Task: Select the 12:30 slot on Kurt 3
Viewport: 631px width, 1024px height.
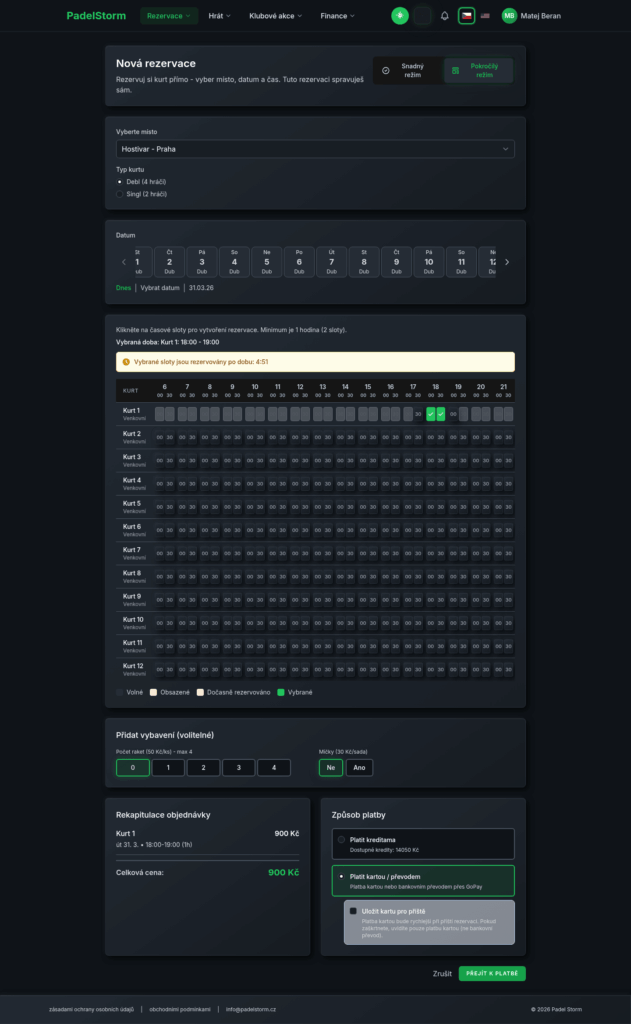Action: coord(305,460)
